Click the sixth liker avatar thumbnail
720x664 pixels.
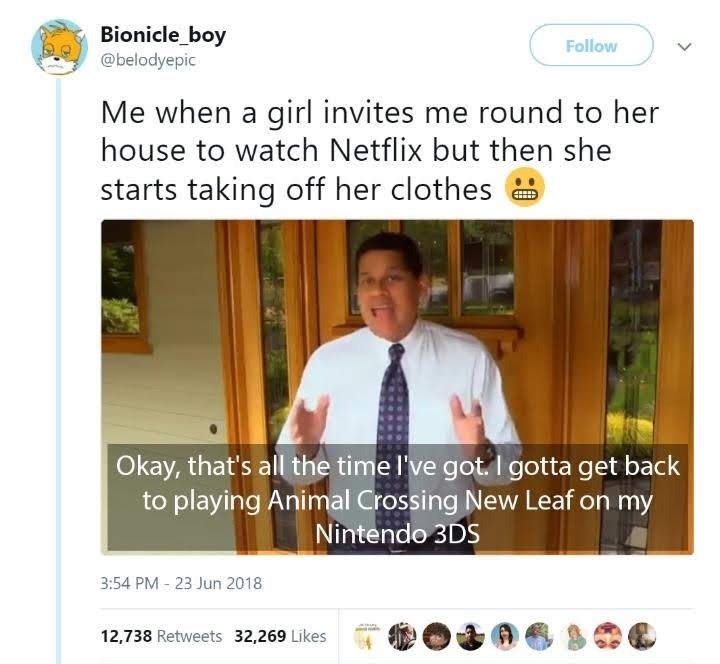539,636
